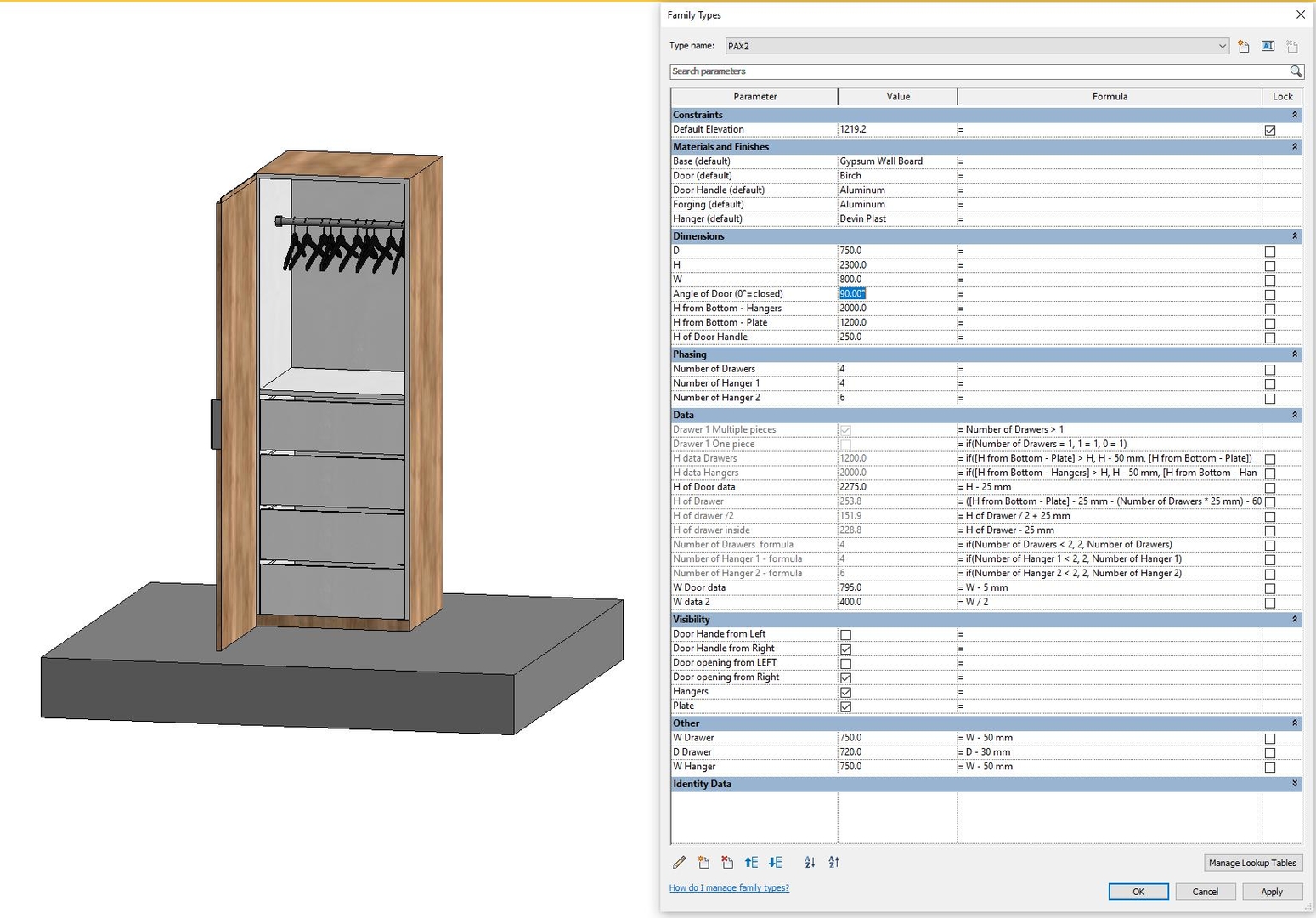Click the grayed delete type icon
Viewport: 1316px width, 918px height.
click(1292, 46)
